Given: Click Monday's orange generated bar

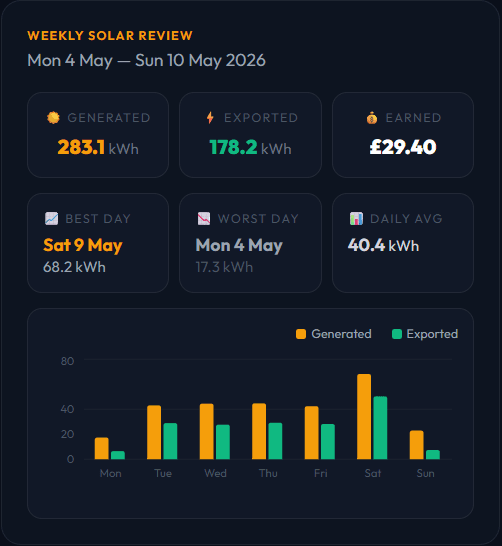Looking at the screenshot, I should [102, 448].
